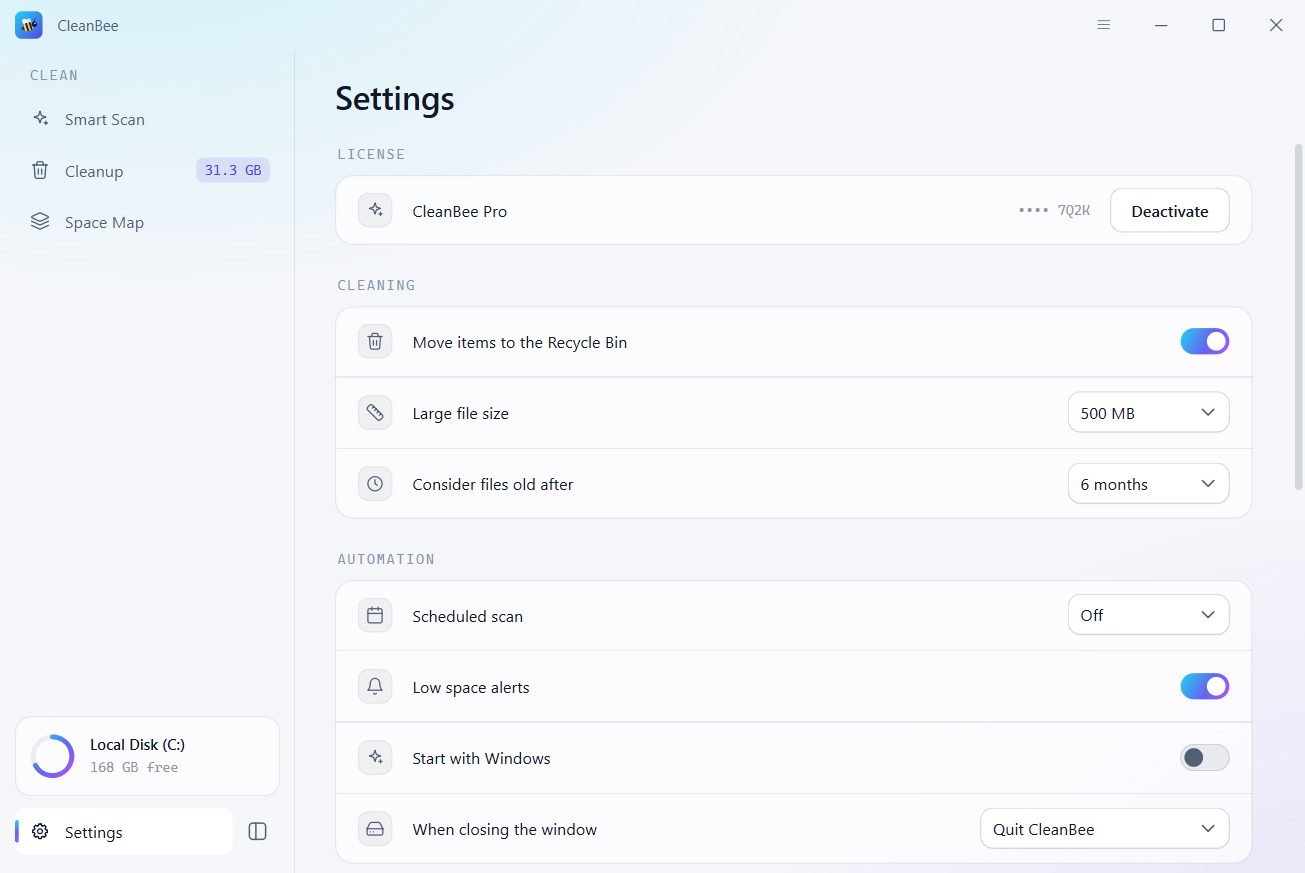
Task: Click the icon beside Start with Windows
Action: coord(375,758)
